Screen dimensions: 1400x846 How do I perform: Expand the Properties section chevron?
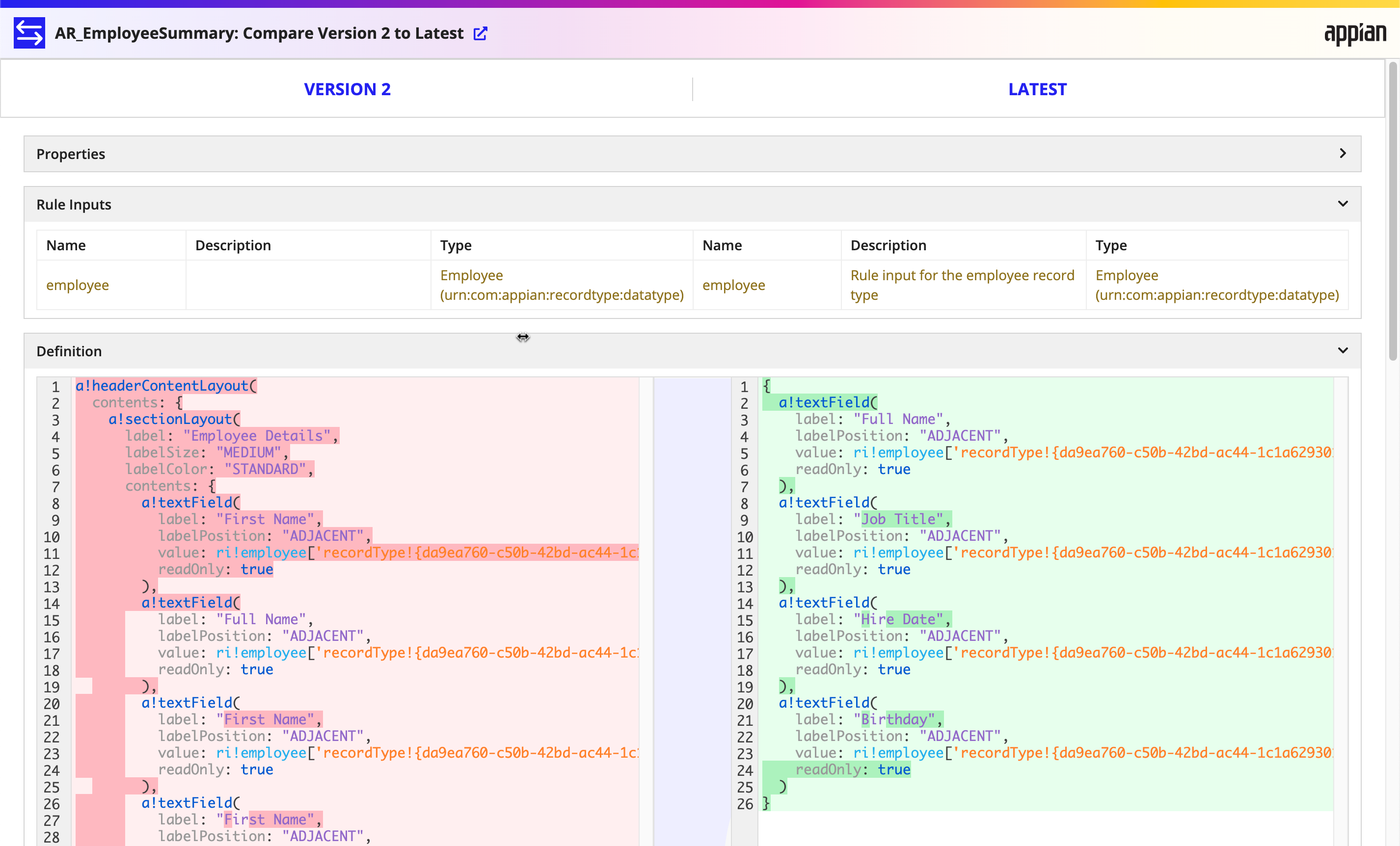point(1343,154)
